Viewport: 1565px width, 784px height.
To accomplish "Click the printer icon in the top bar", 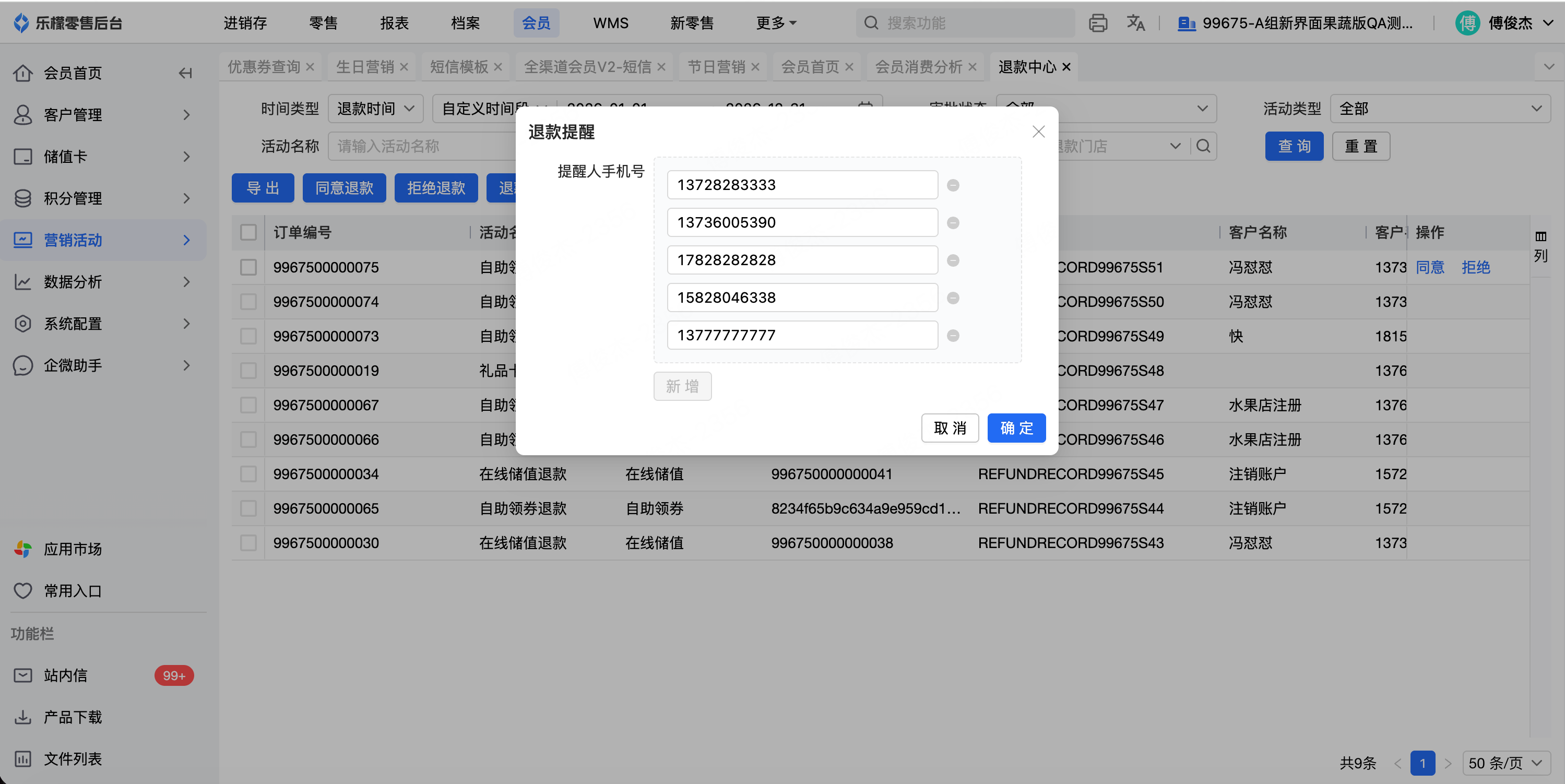I will [1097, 23].
